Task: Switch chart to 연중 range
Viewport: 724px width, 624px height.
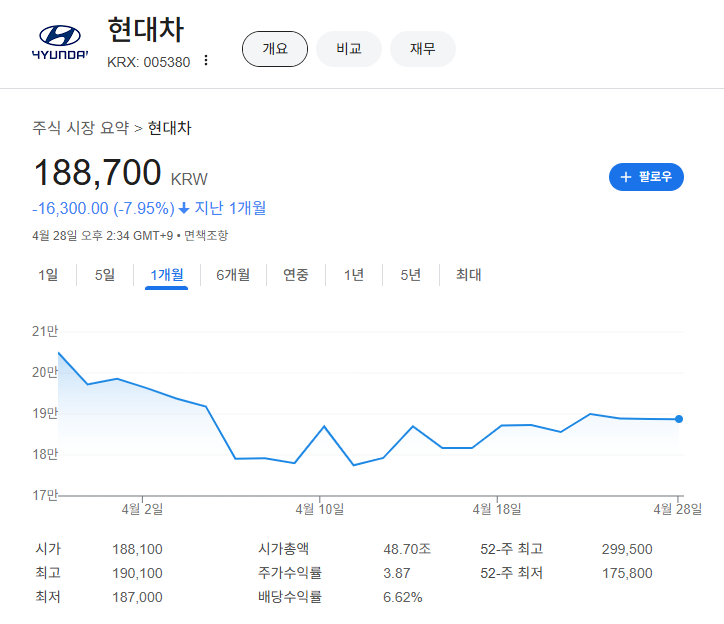Action: click(x=296, y=275)
